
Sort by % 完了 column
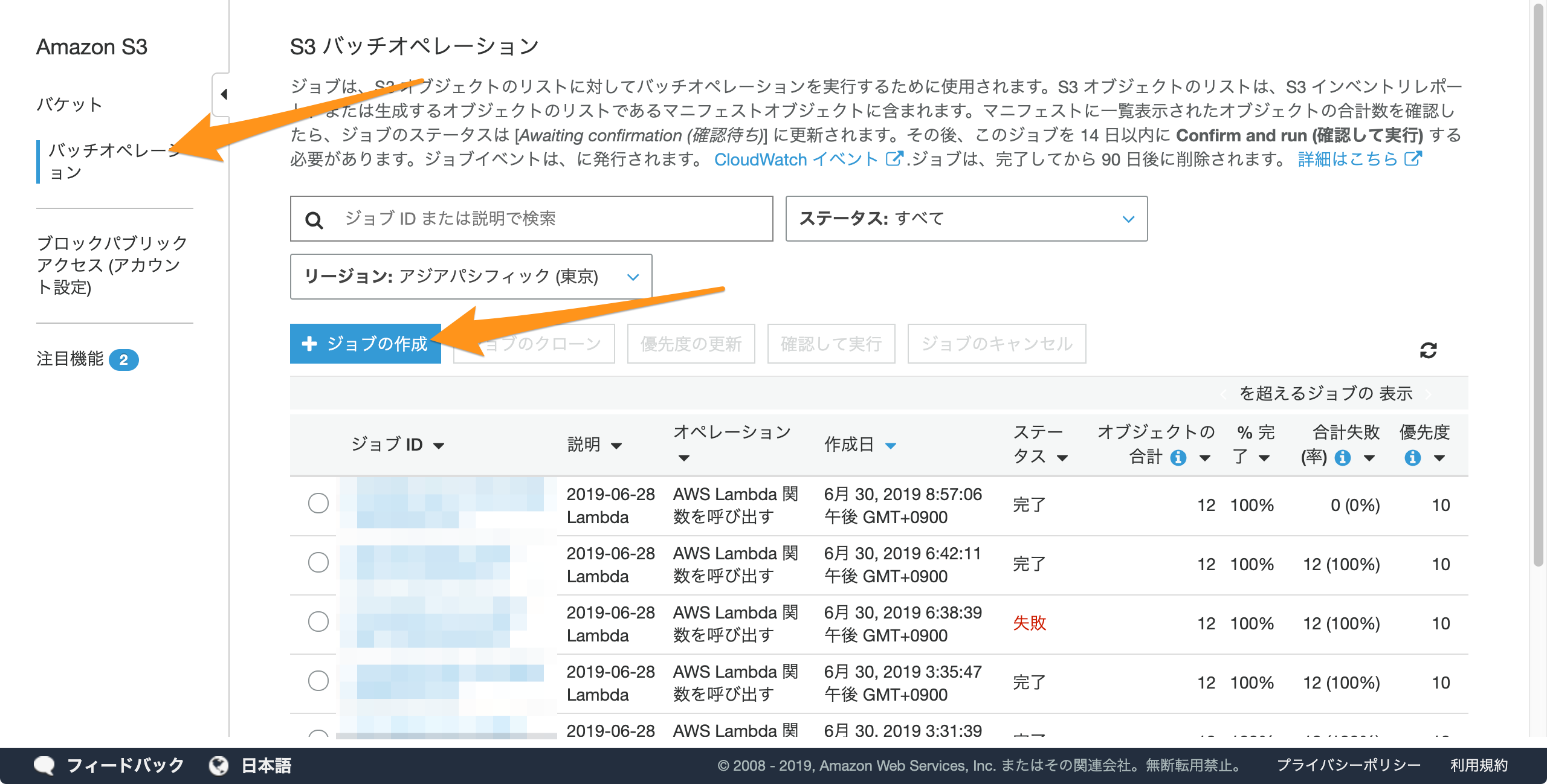click(x=1253, y=445)
